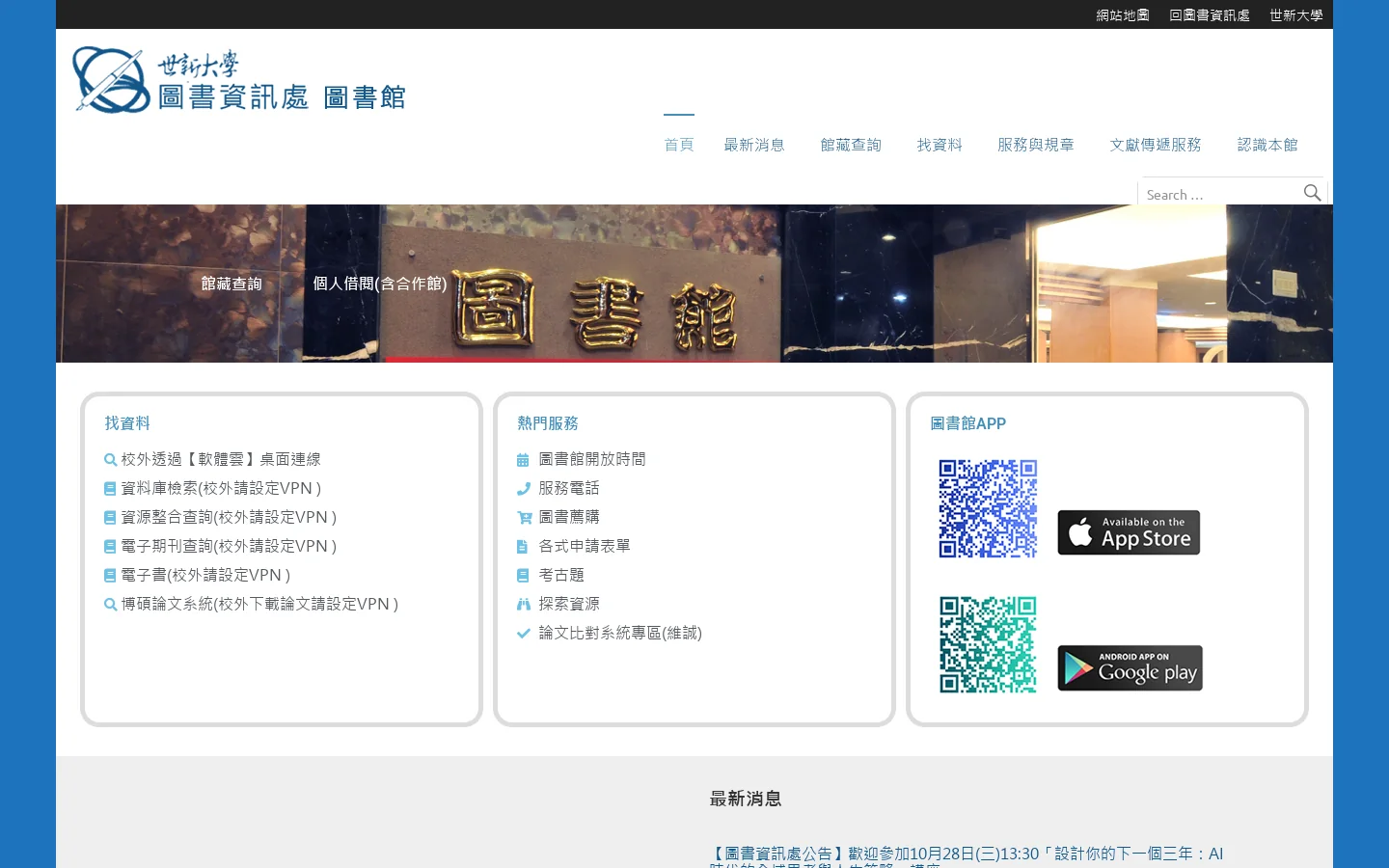Open the 各式申請表單 link
Viewport: 1389px width, 868px height.
[585, 546]
